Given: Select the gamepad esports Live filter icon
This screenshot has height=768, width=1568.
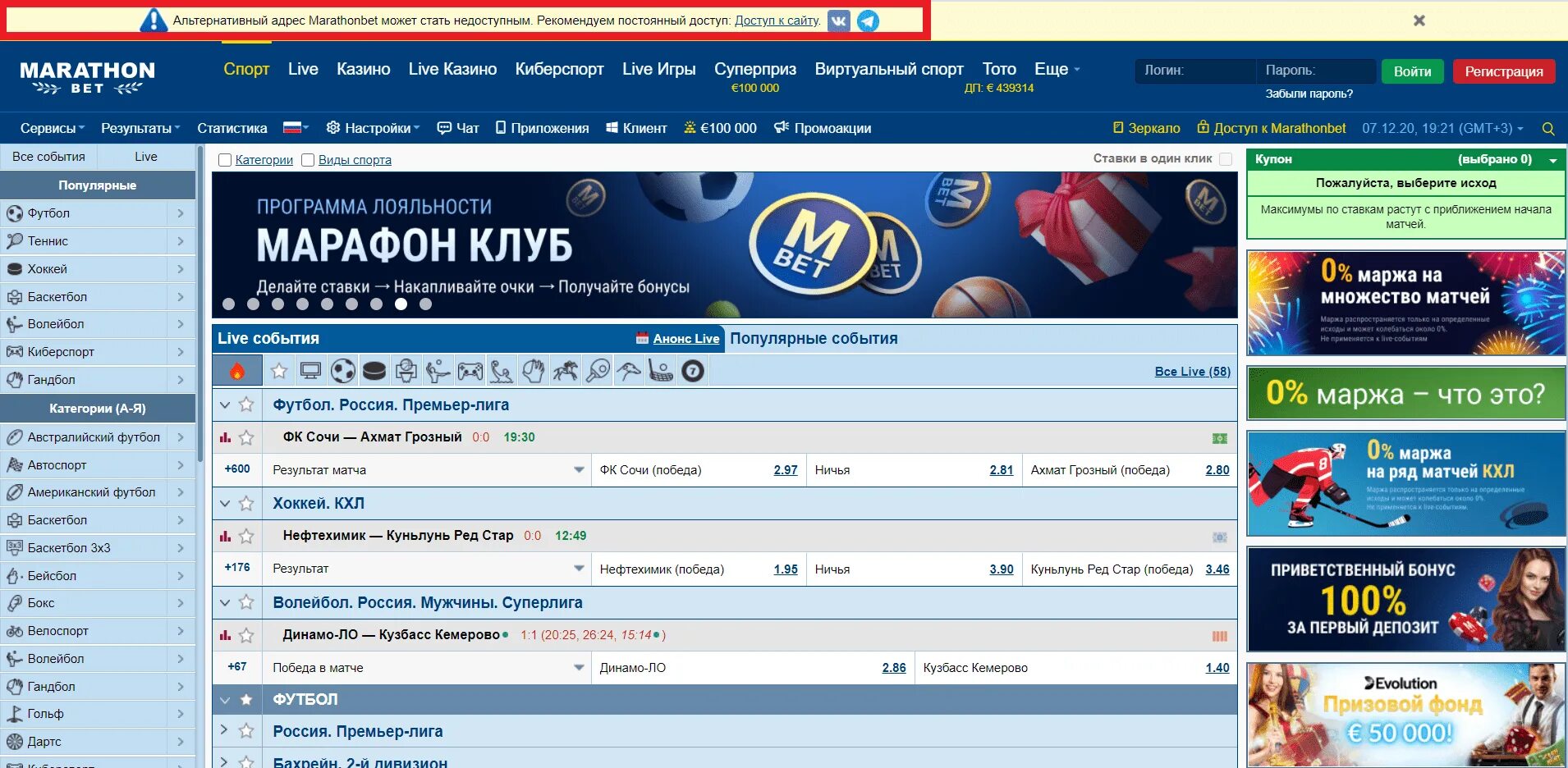Looking at the screenshot, I should point(470,371).
